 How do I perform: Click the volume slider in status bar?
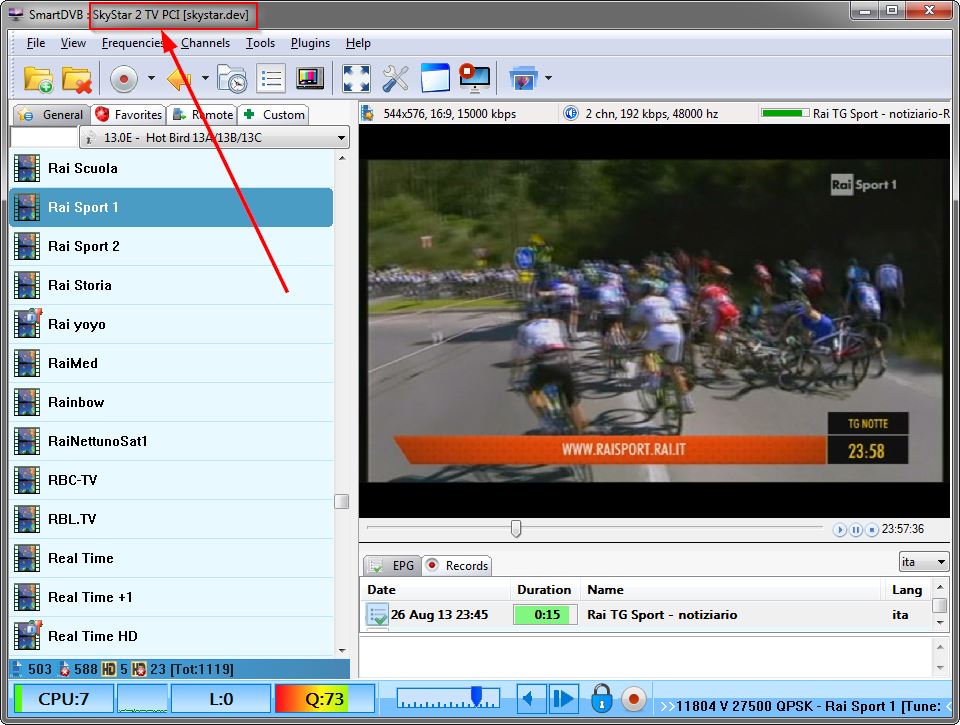click(x=448, y=698)
